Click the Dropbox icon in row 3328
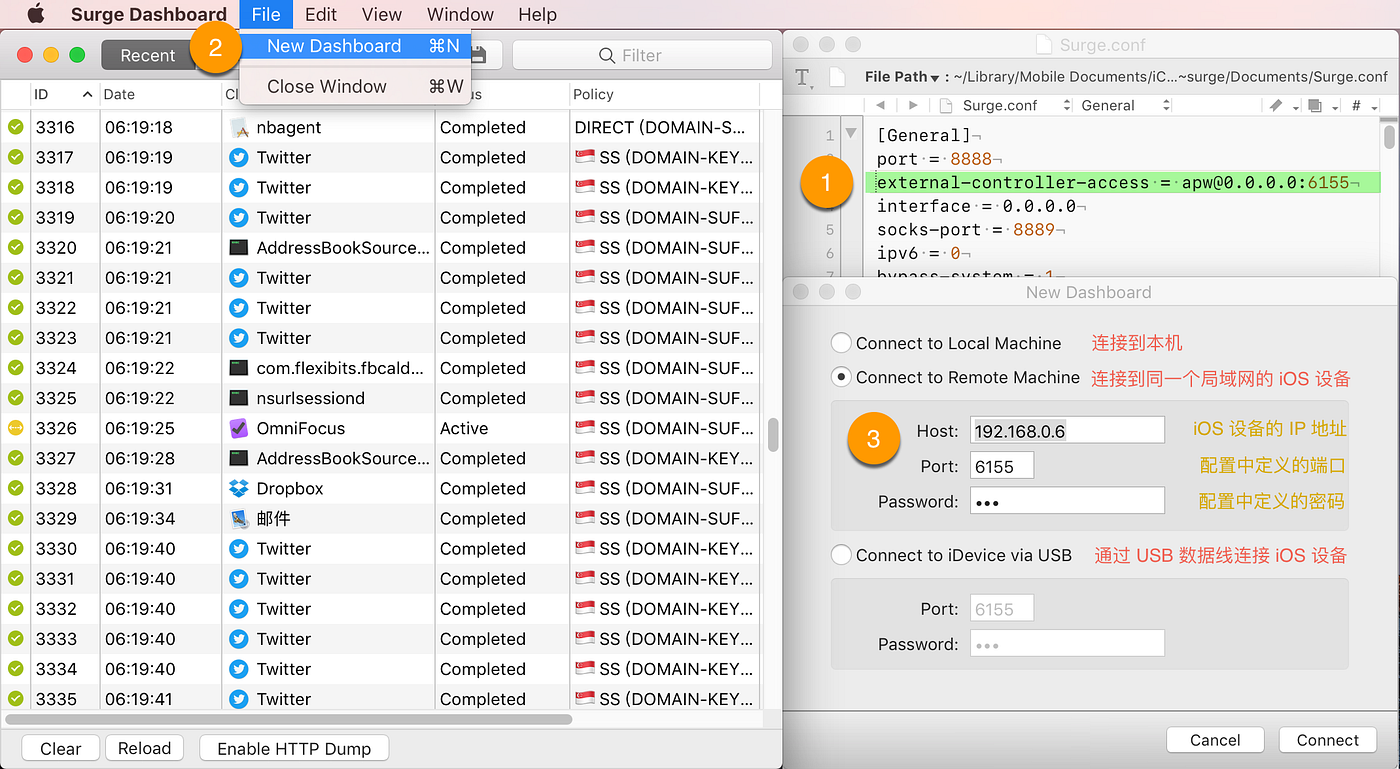The height and width of the screenshot is (769, 1400). click(238, 488)
